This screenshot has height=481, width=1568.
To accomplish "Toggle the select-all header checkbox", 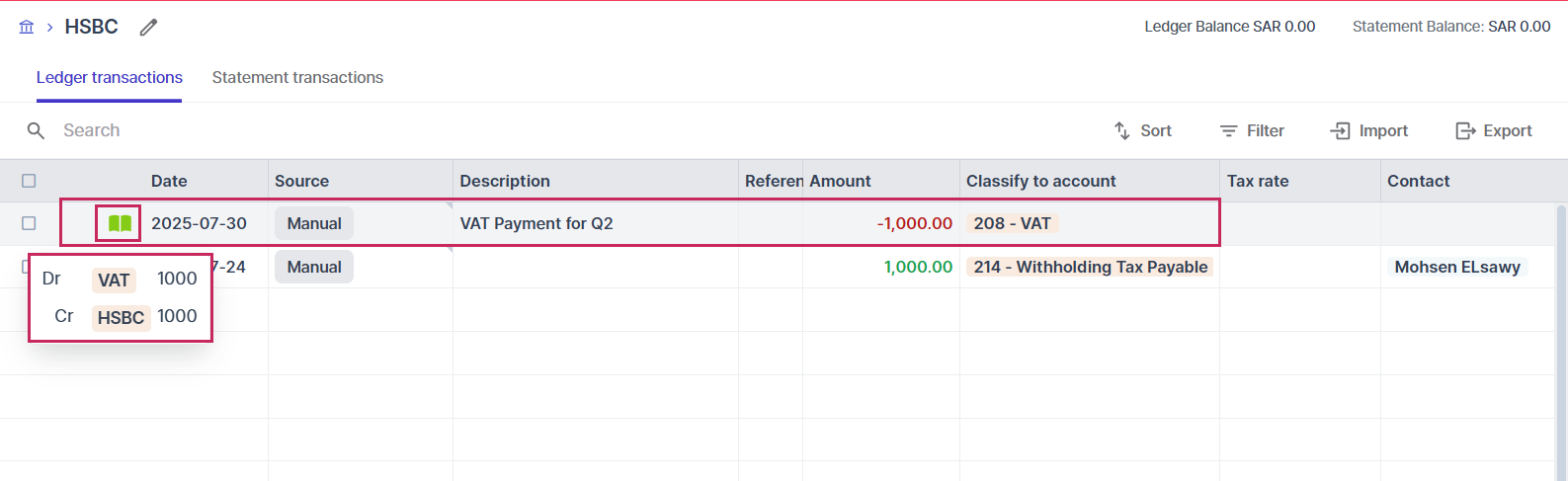I will [29, 181].
